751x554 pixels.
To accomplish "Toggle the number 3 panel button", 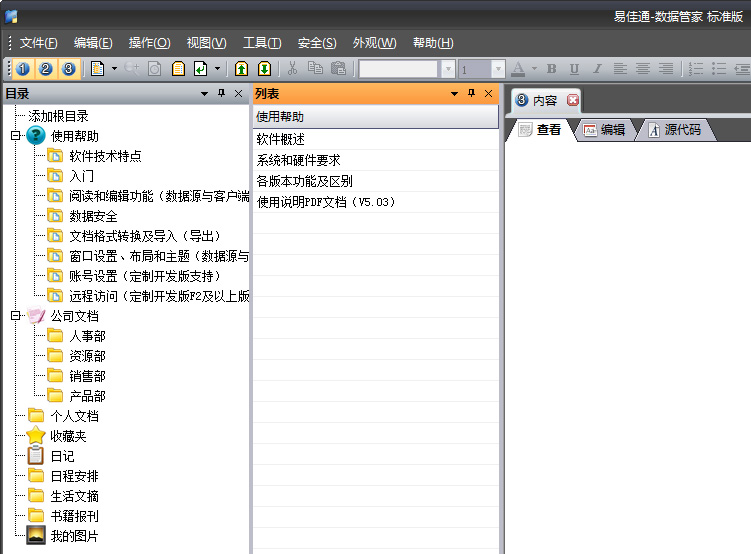I will coord(68,69).
